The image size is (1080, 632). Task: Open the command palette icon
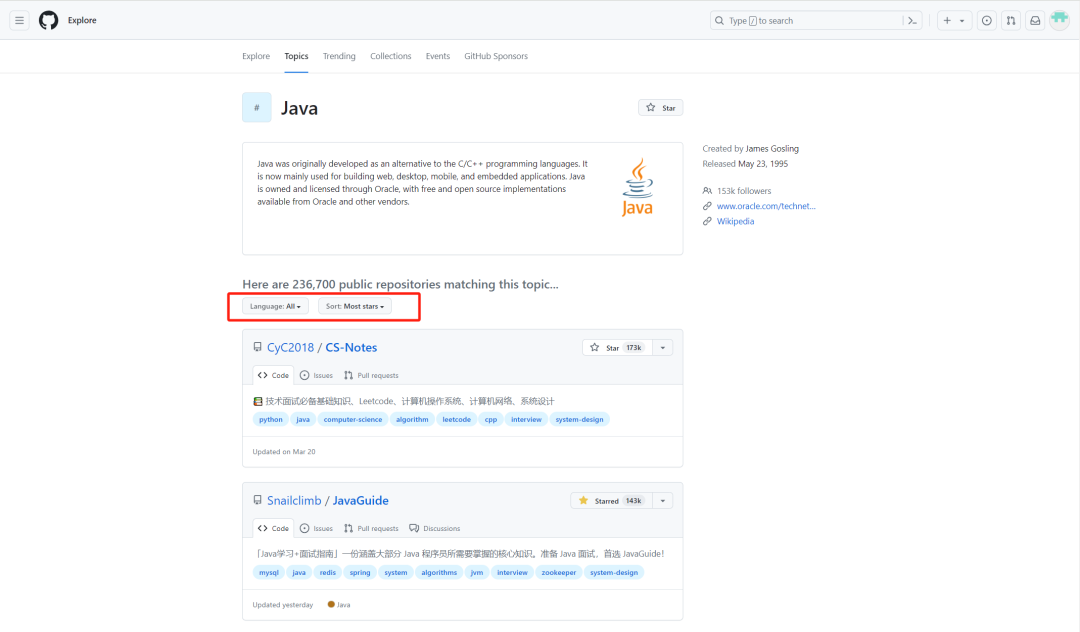pos(913,21)
